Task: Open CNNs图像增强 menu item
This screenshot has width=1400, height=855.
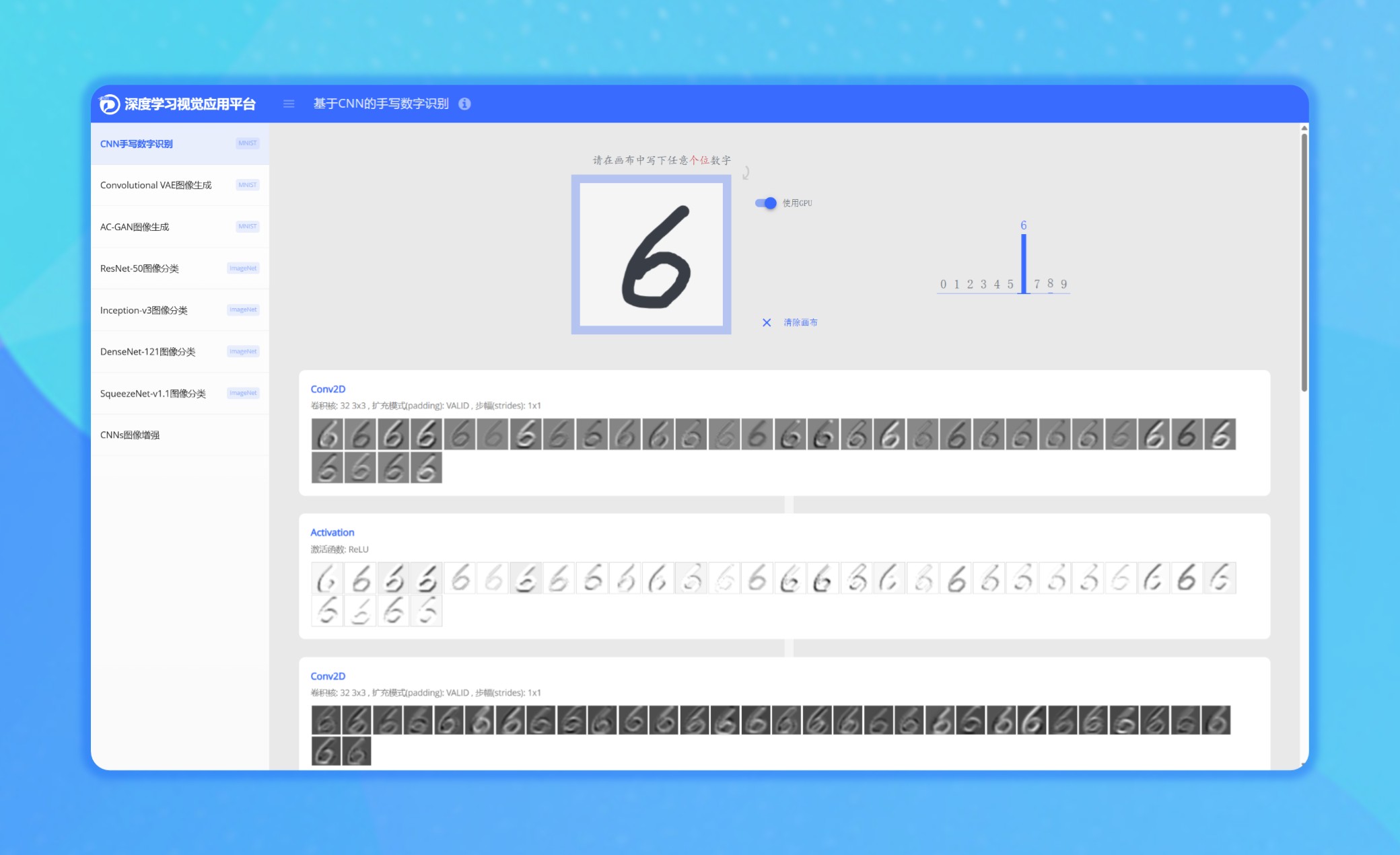Action: 180,435
